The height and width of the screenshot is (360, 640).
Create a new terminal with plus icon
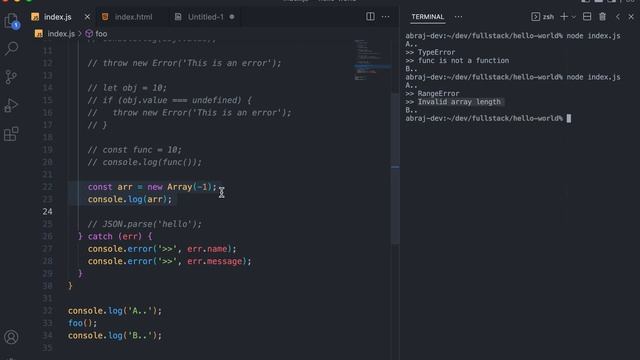(564, 16)
